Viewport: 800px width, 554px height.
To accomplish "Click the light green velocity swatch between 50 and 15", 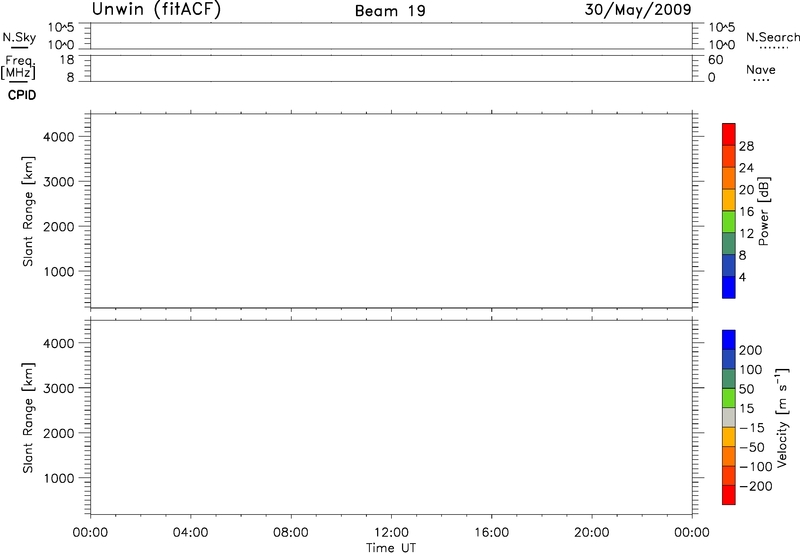I will pos(729,398).
